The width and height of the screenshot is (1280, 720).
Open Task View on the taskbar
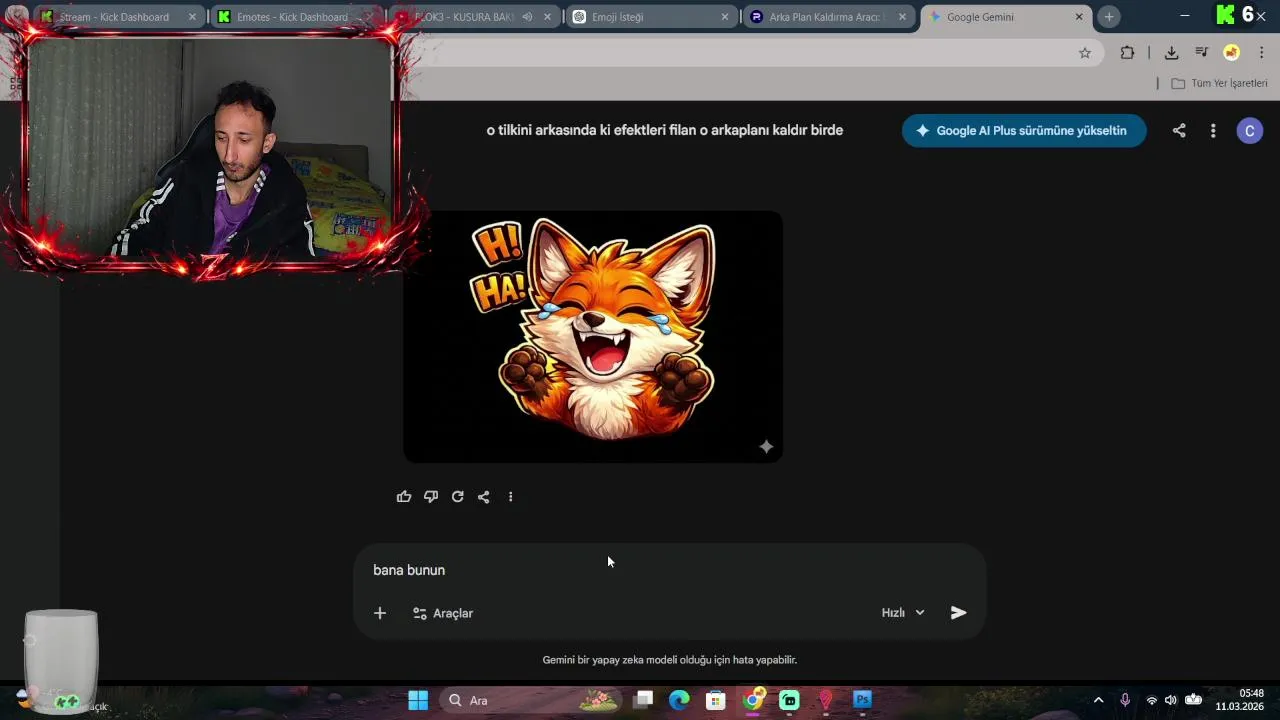(643, 700)
